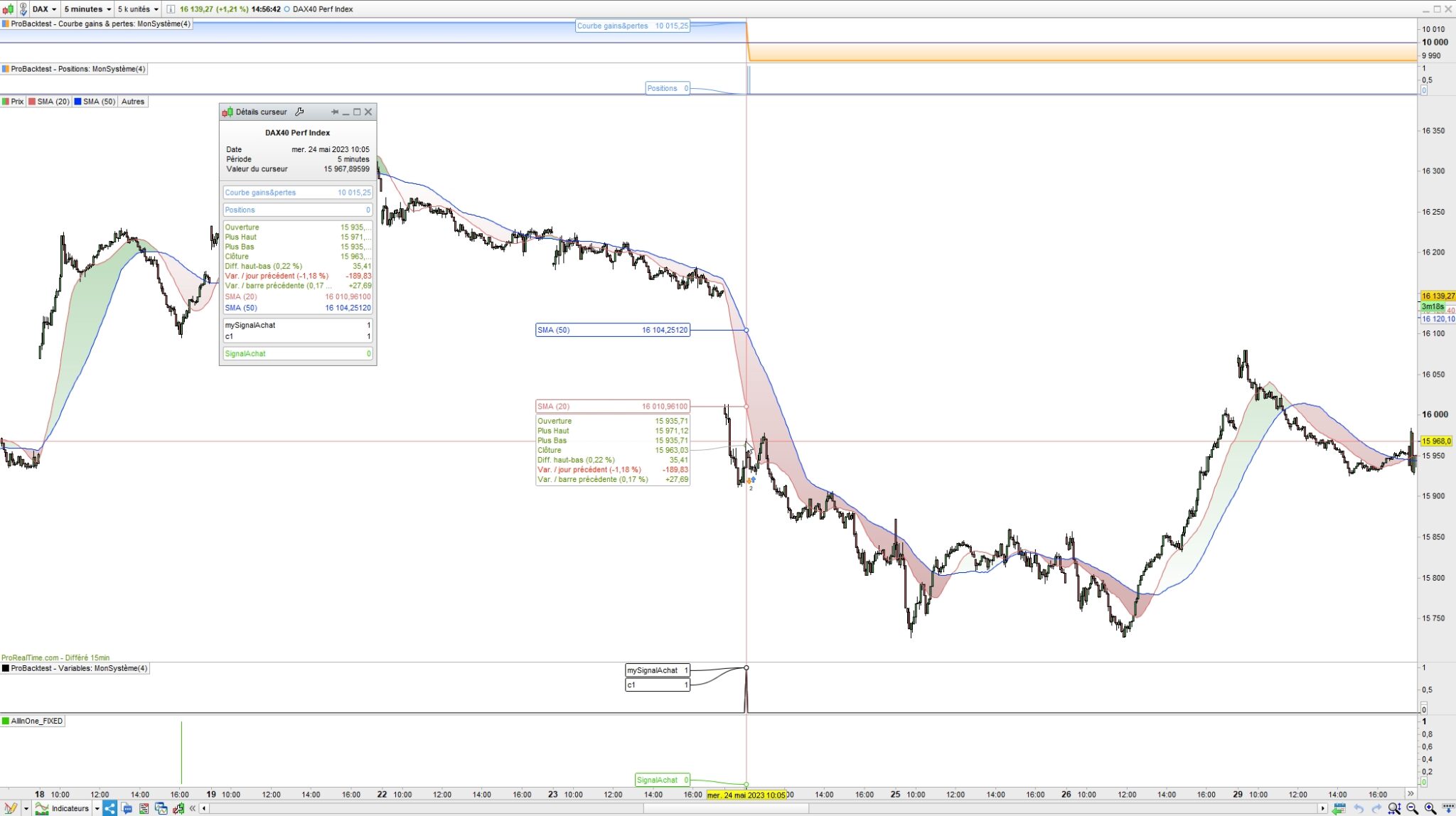Image resolution: width=1456 pixels, height=816 pixels.
Task: Open wrench settings in Détails curseur
Action: 299,112
